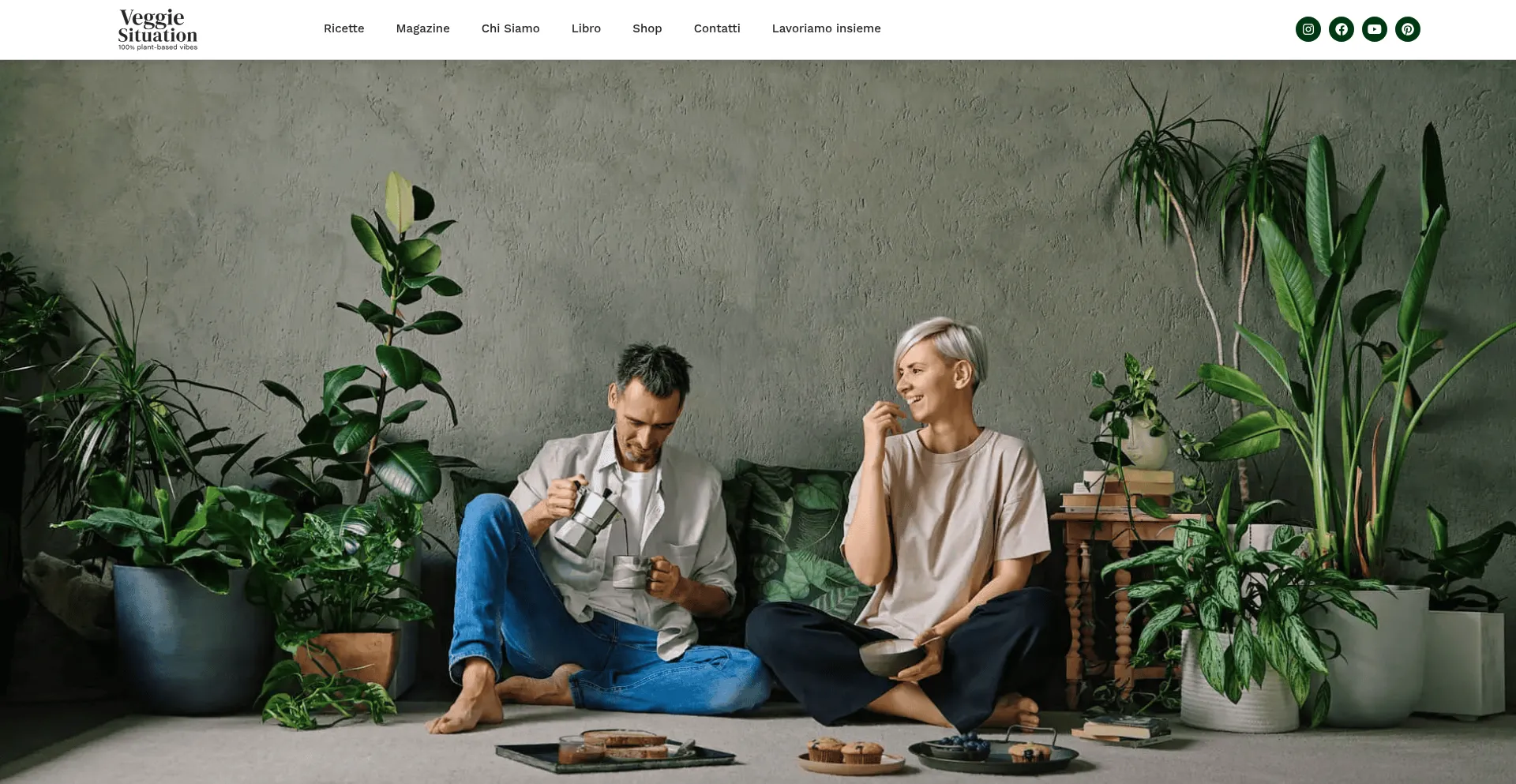Go to the Pinterest icon
The image size is (1516, 784).
(x=1408, y=29)
